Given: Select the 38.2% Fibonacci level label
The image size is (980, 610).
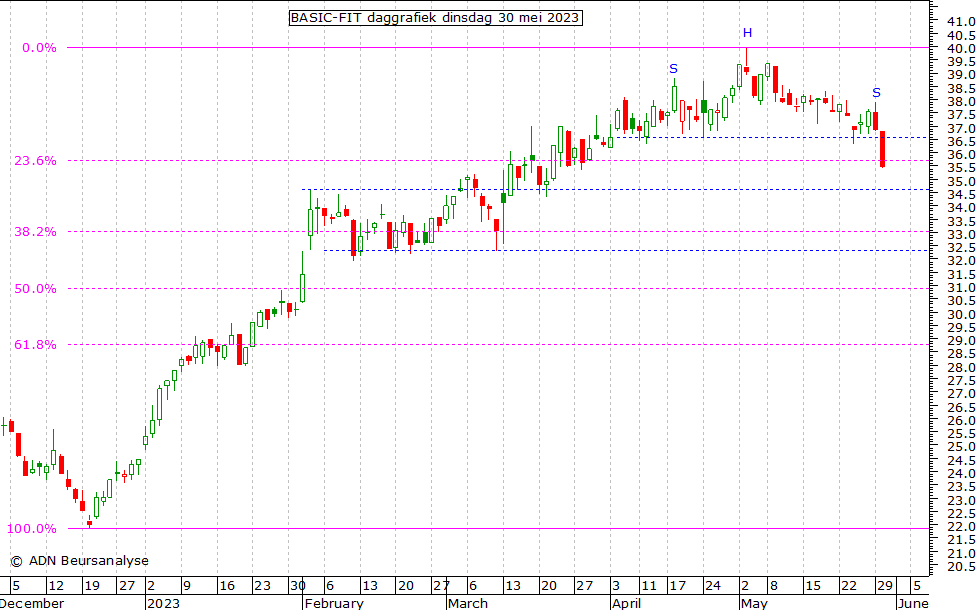Looking at the screenshot, I should tap(35, 232).
